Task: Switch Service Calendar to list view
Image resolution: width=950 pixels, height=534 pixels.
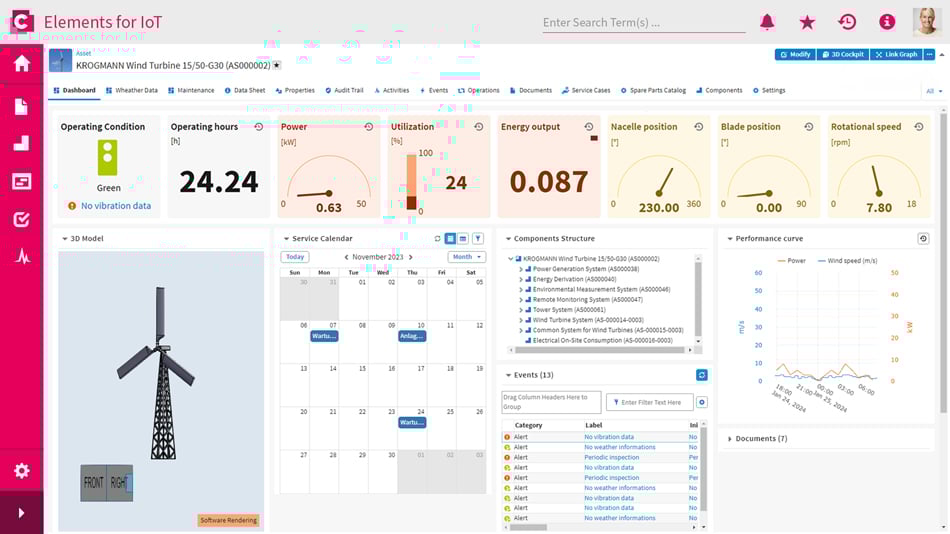Action: coord(463,239)
